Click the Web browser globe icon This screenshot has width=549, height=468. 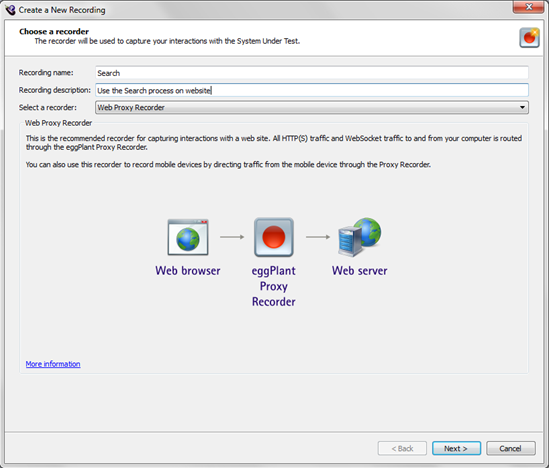point(188,237)
